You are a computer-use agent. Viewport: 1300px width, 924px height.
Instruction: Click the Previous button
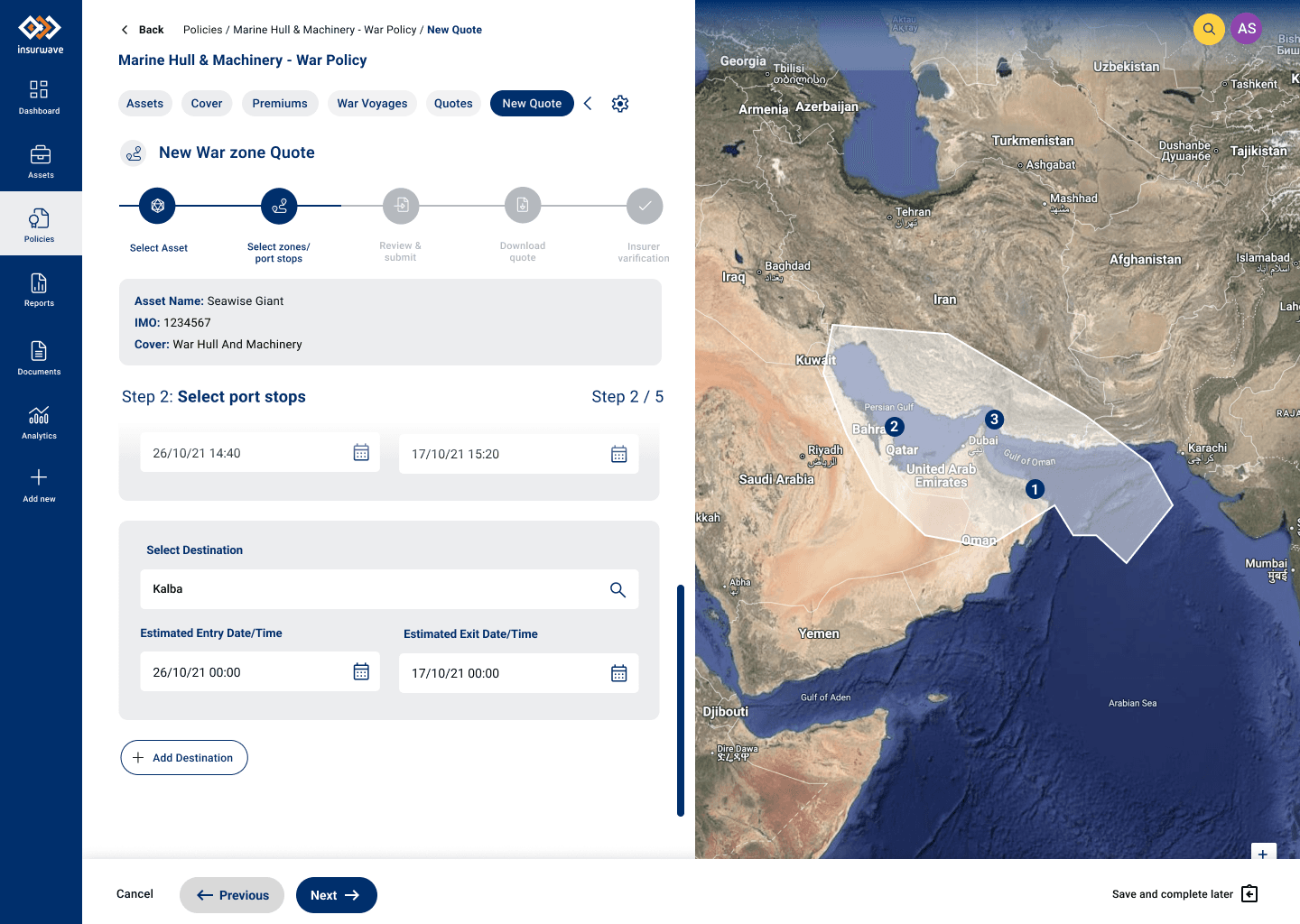232,895
